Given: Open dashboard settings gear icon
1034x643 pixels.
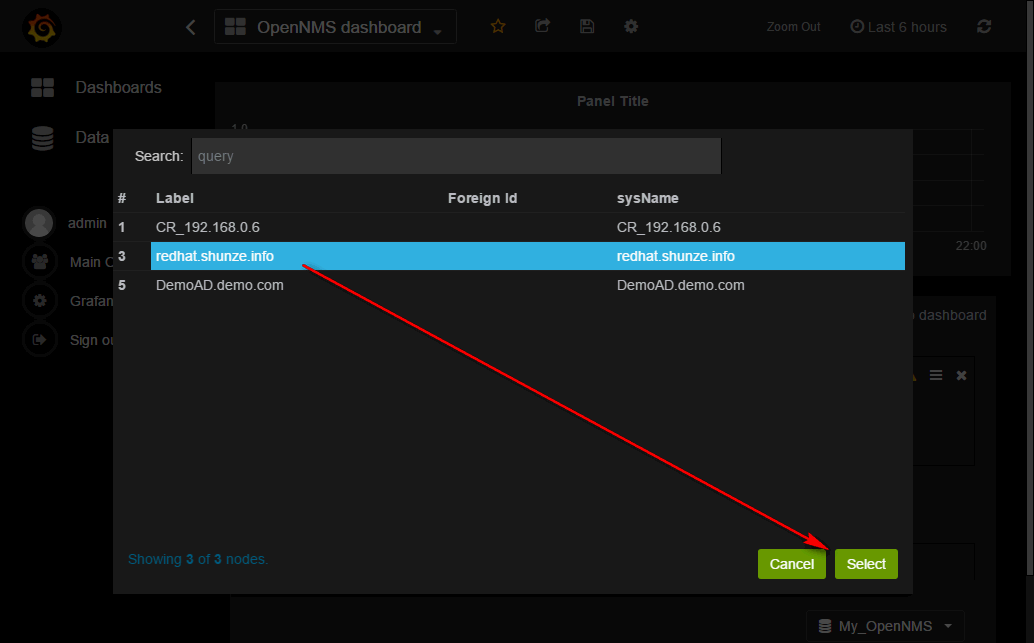Looking at the screenshot, I should coord(631,26).
